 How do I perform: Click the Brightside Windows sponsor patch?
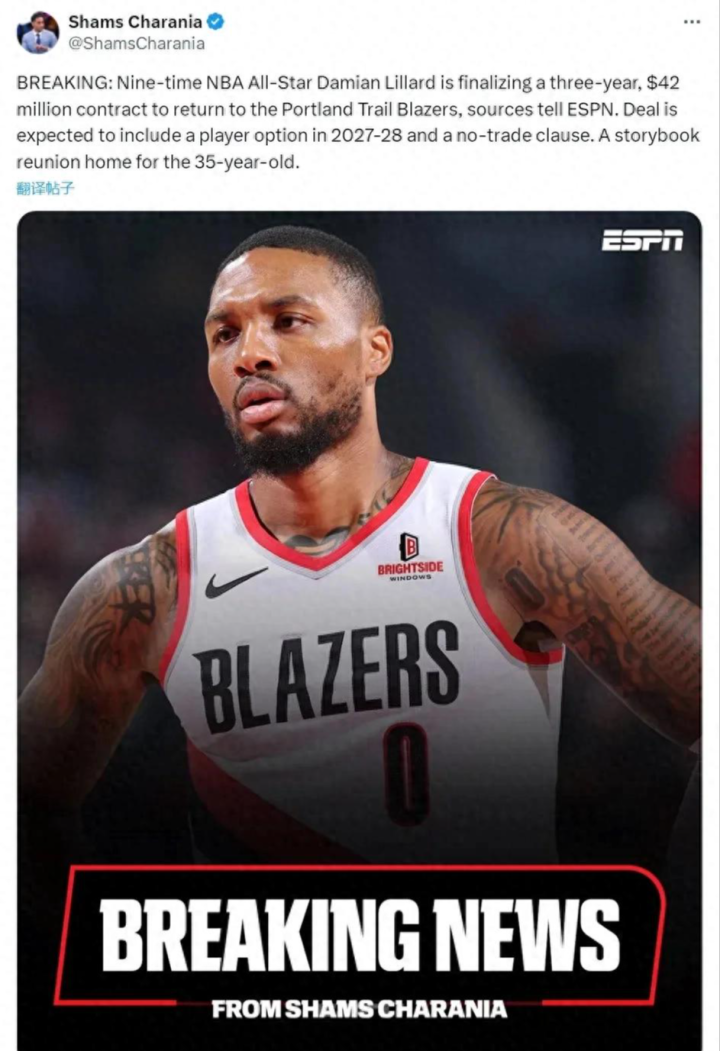click(410, 556)
